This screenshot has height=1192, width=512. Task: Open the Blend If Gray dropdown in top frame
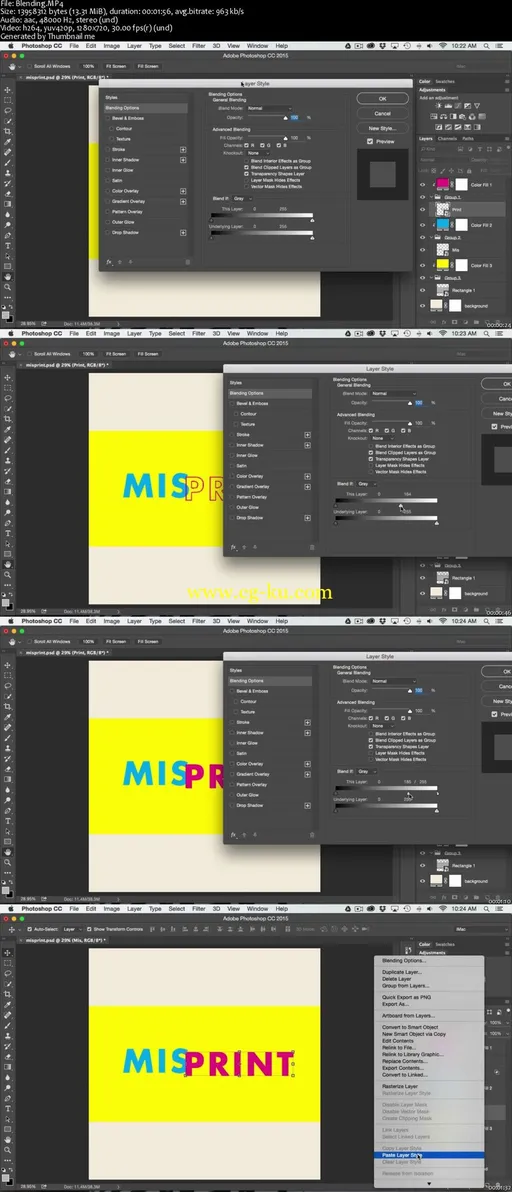tap(243, 198)
